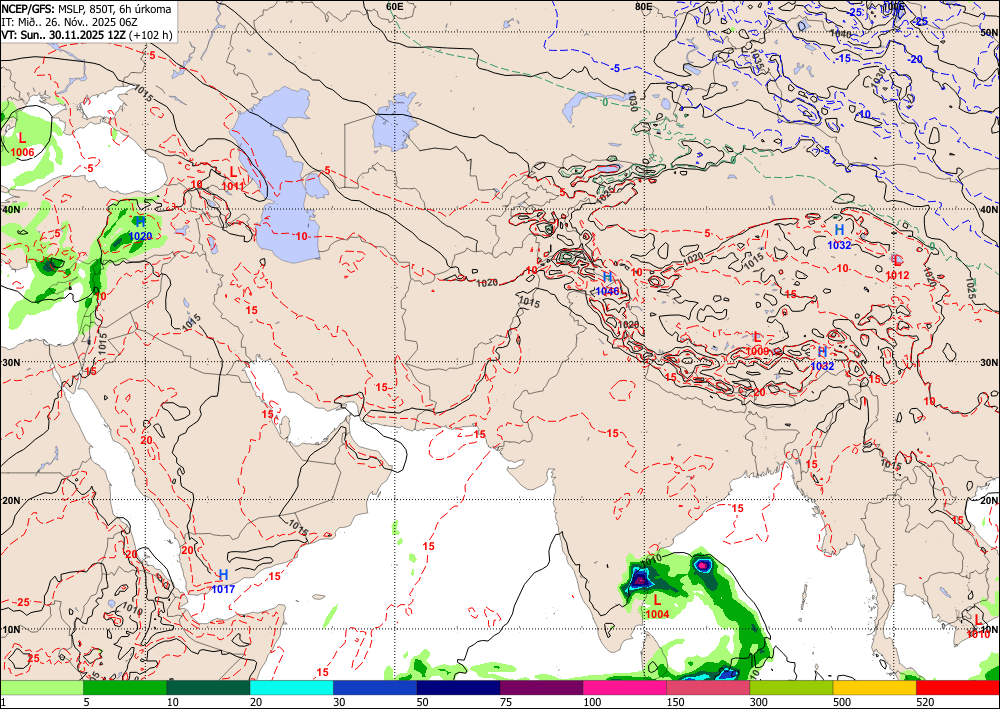
Task: Click the 'L 1011' low-pressure label
Action: coord(233,179)
